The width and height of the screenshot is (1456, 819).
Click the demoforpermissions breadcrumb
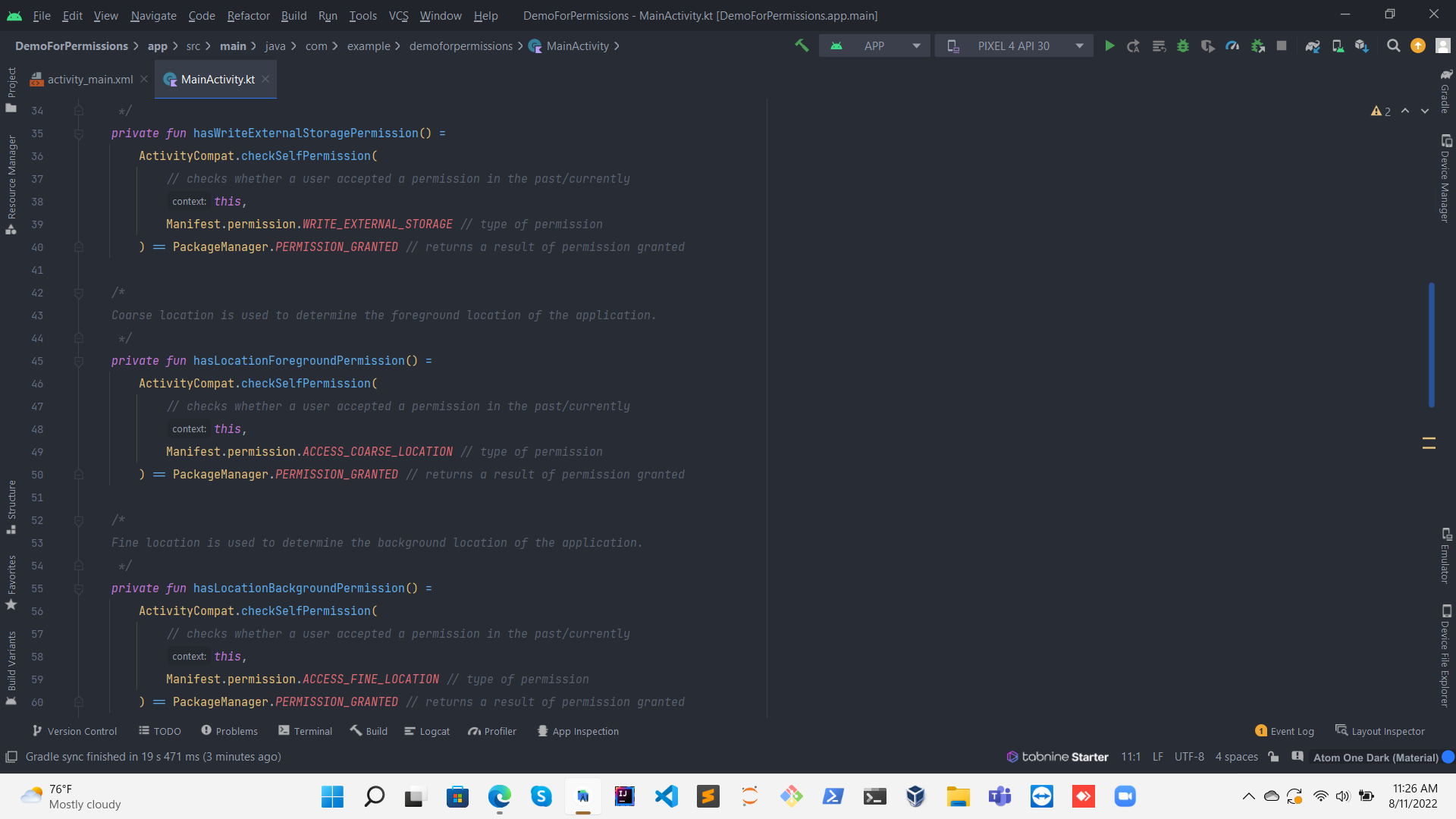coord(461,45)
